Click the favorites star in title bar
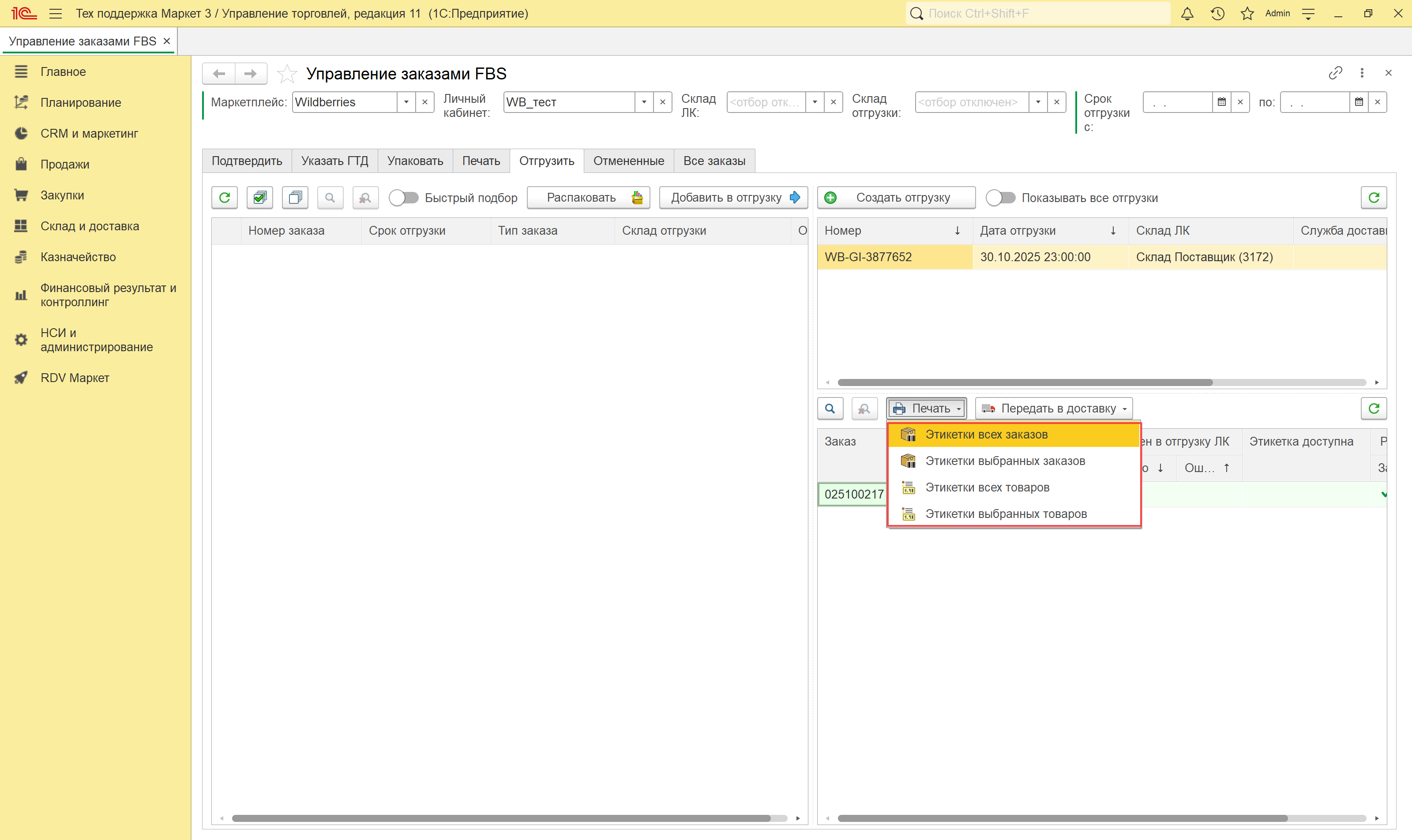This screenshot has width=1412, height=840. click(1247, 14)
